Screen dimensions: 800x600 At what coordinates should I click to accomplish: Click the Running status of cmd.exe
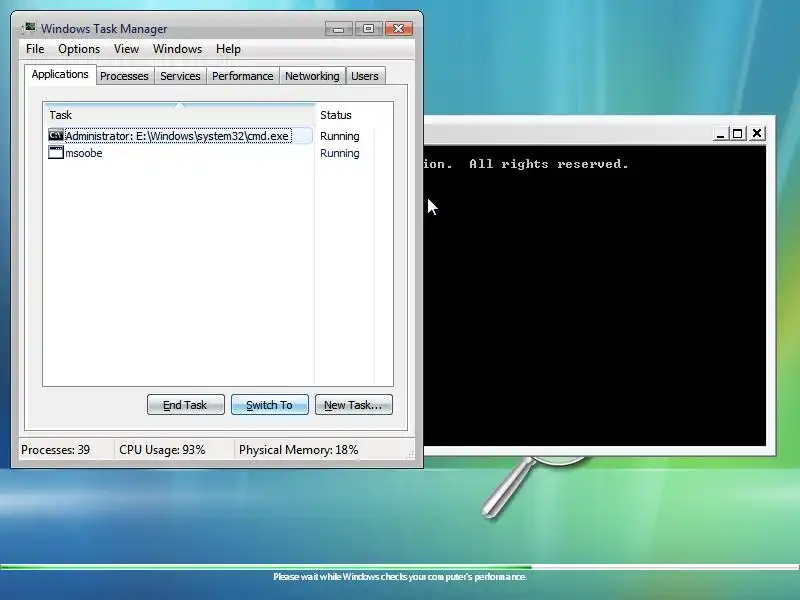pyautogui.click(x=340, y=136)
